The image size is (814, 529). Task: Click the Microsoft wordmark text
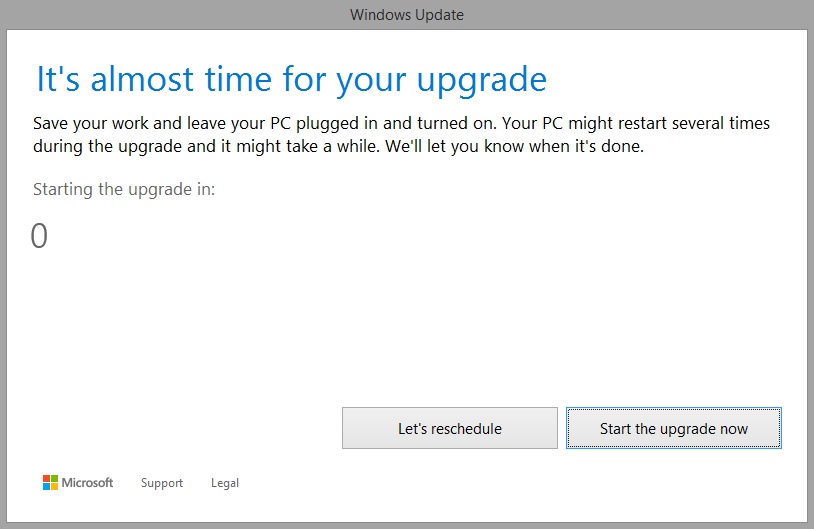pyautogui.click(x=88, y=483)
